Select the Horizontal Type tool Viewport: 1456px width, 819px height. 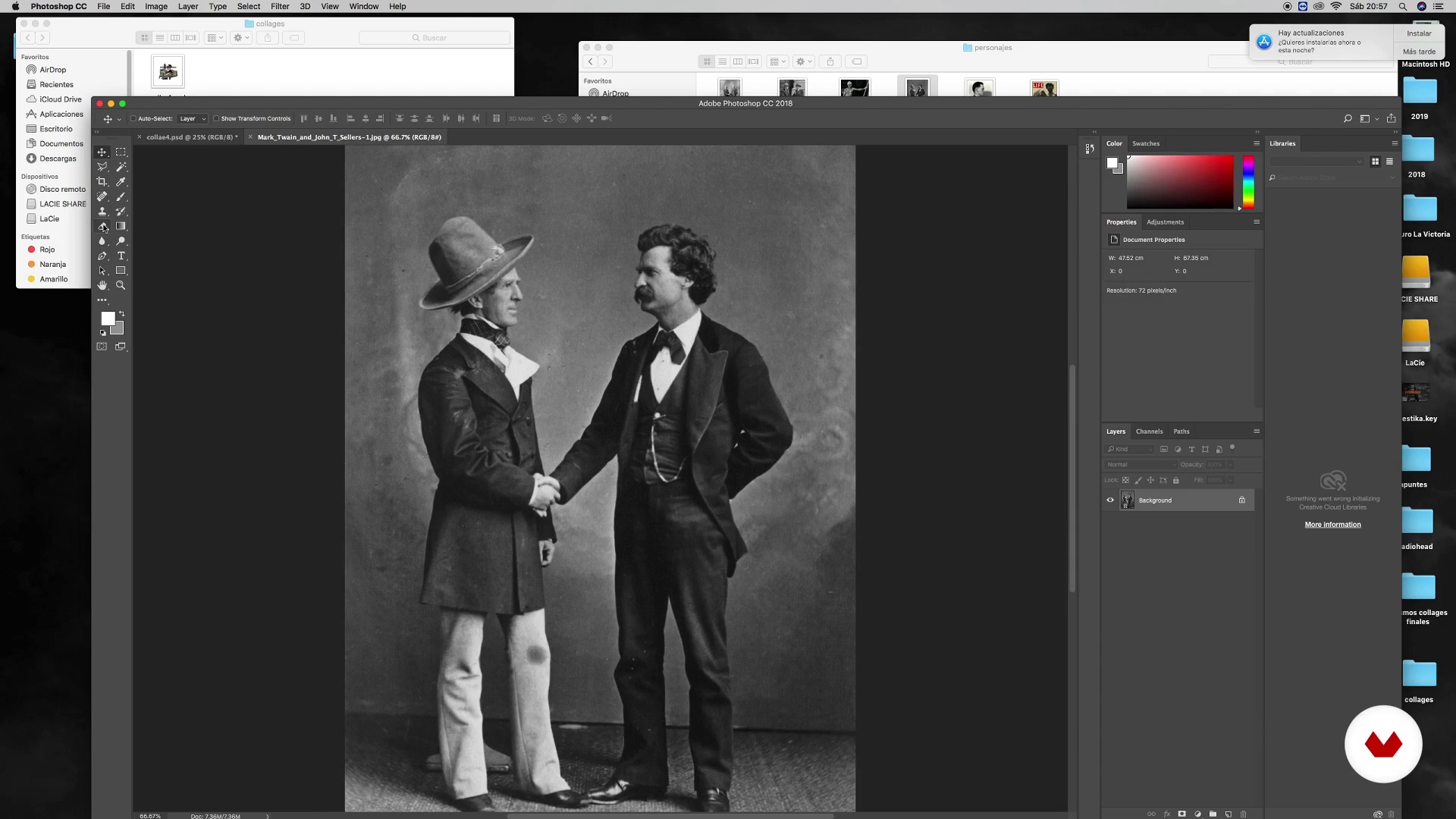tap(121, 256)
